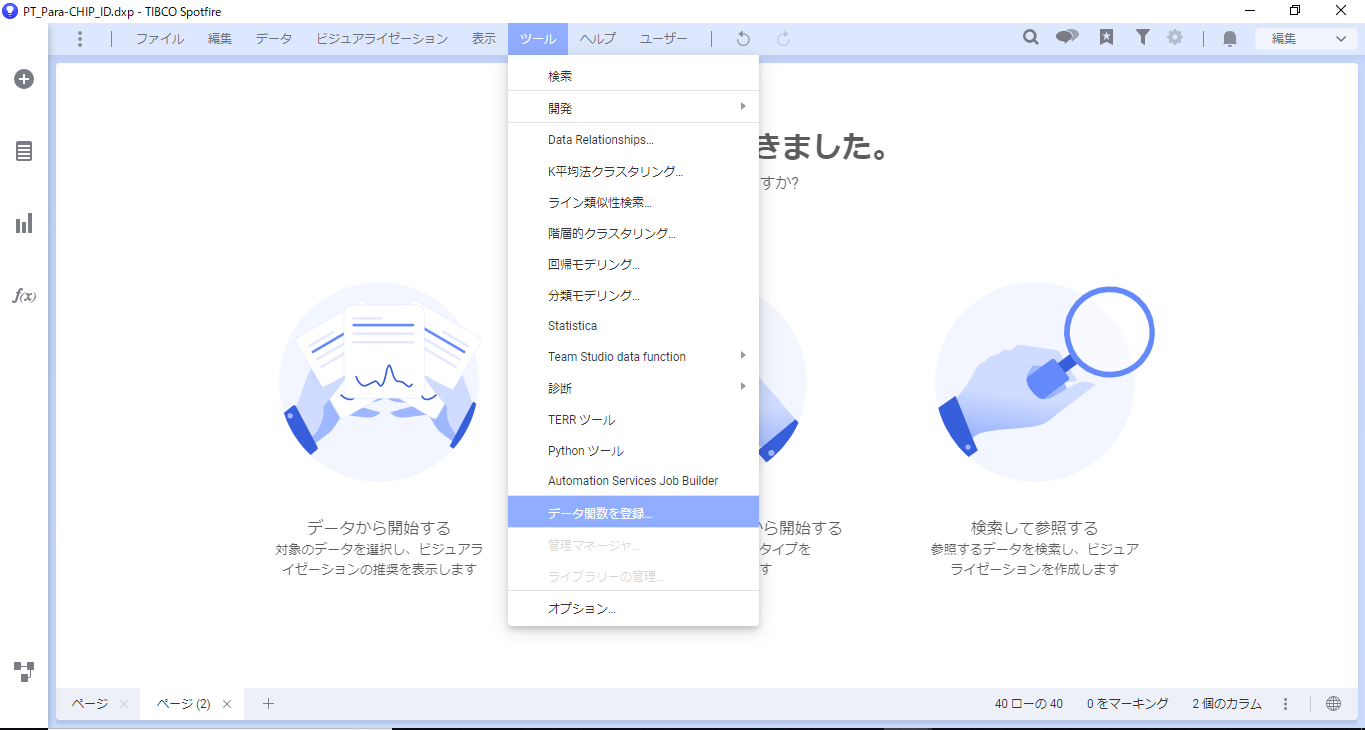Screen dimensions: 1365x730
Task: Open the 編集 menu in menu bar
Action: pos(220,39)
